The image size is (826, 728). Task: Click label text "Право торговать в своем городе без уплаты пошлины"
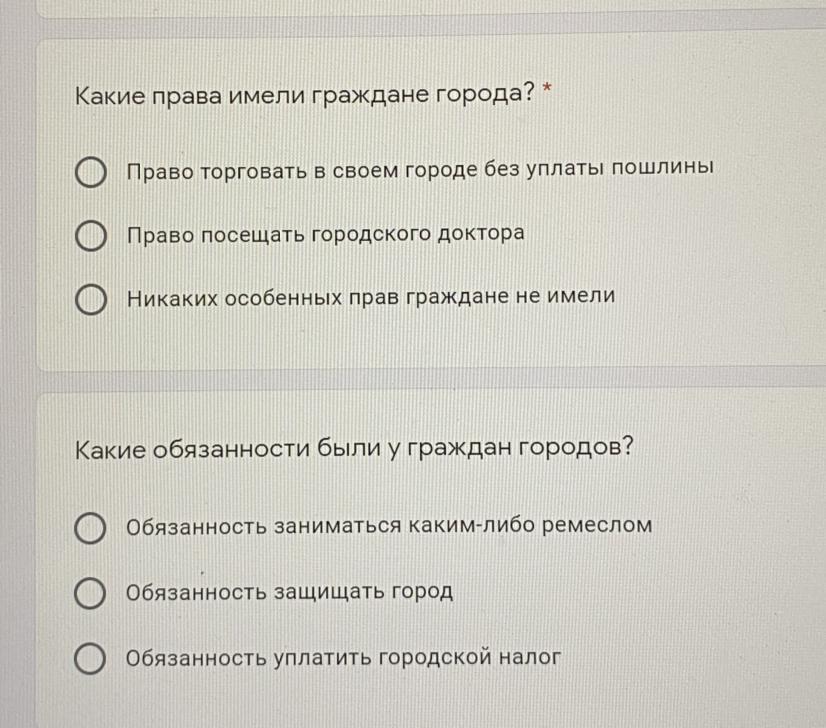tap(420, 170)
